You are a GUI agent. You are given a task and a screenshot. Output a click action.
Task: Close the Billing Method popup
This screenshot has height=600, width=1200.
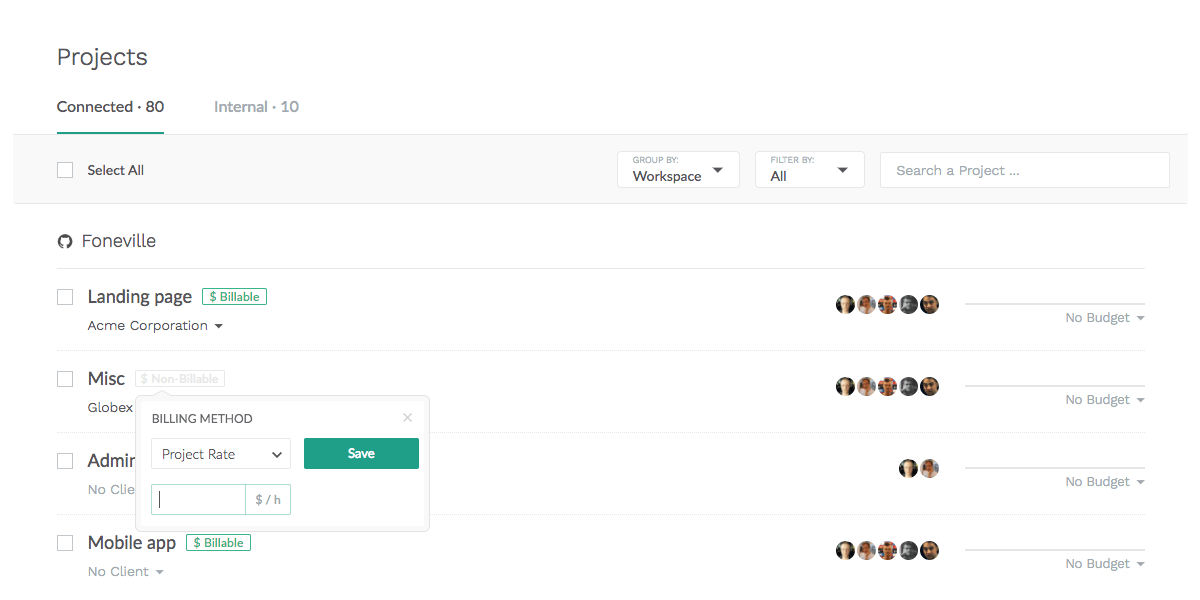[407, 418]
